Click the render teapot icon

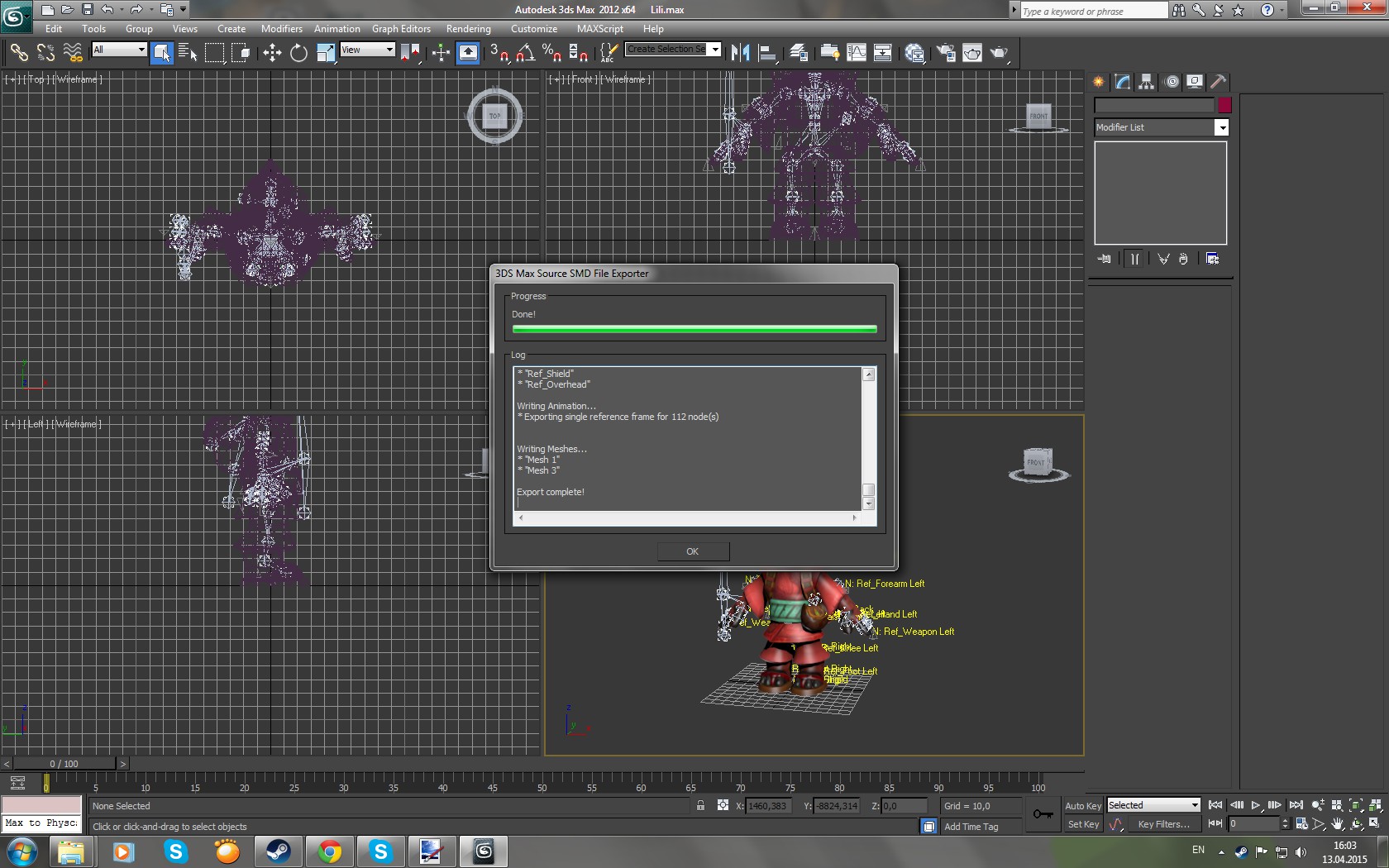pyautogui.click(x=999, y=54)
